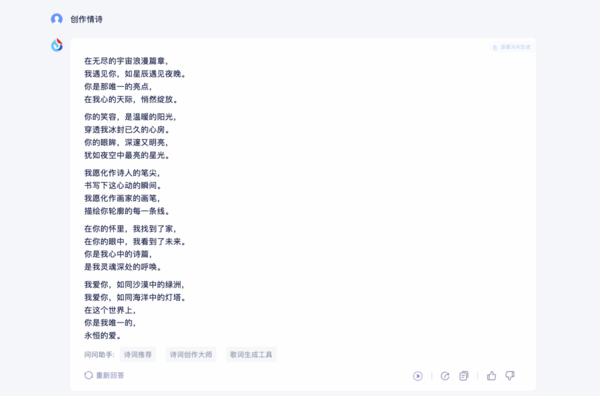Click the line 我遇见你，如星辰遇见夜晚
600x396 pixels.
(x=135, y=74)
